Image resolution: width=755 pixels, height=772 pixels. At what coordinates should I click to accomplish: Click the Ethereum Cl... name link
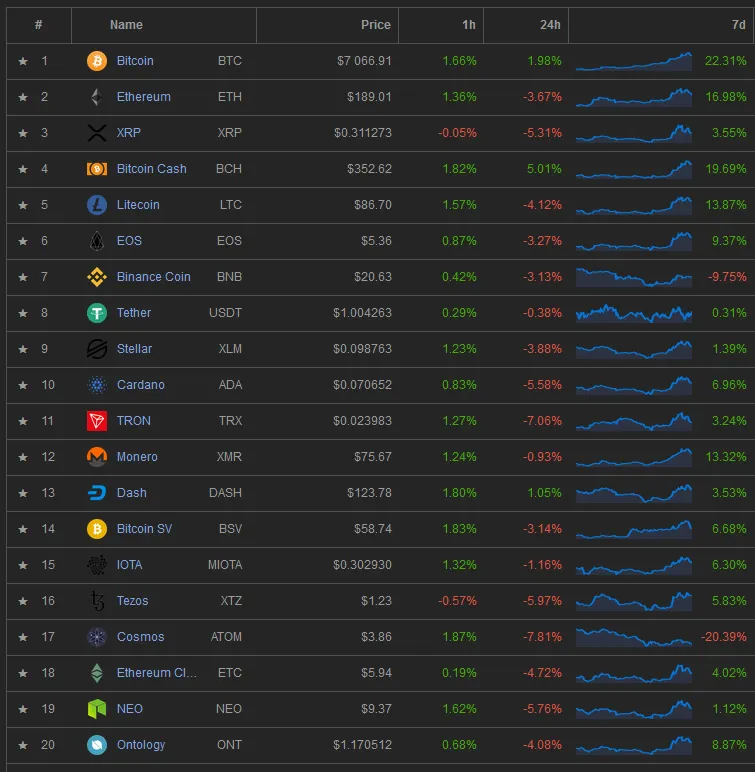point(157,673)
